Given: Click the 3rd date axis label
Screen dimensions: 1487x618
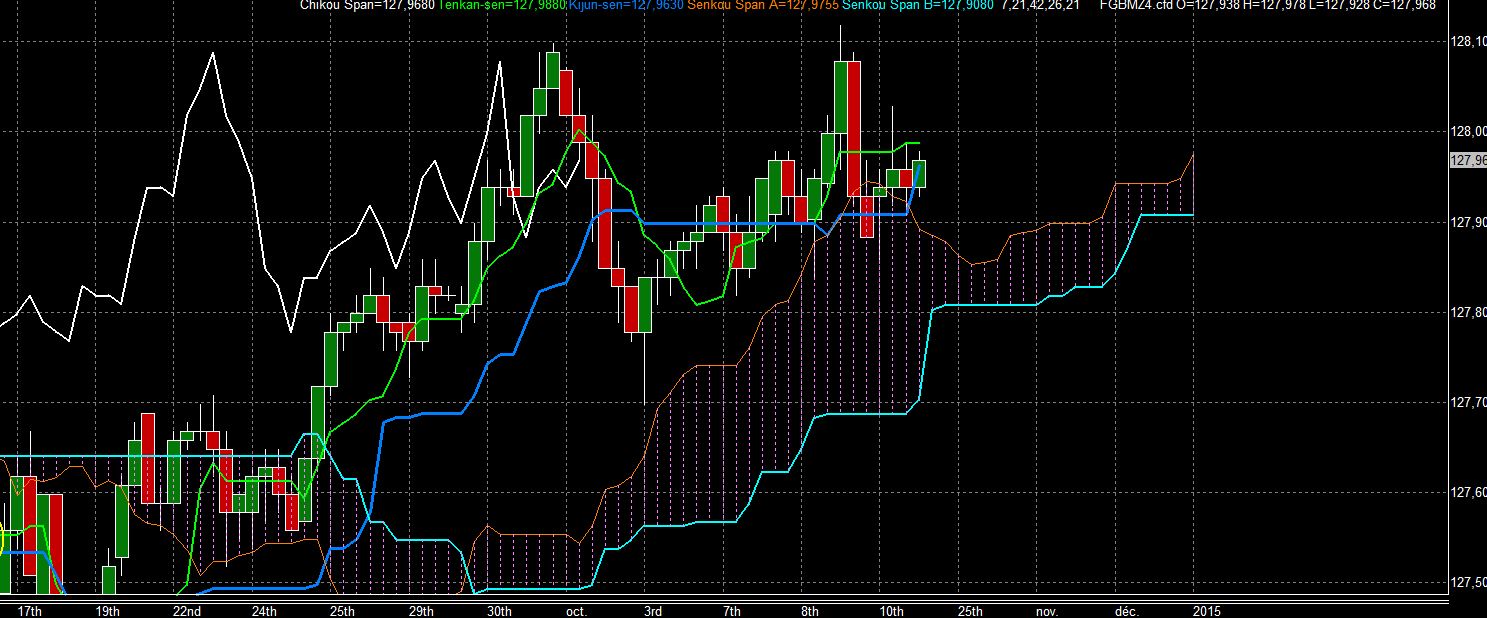Looking at the screenshot, I should click(x=653, y=610).
